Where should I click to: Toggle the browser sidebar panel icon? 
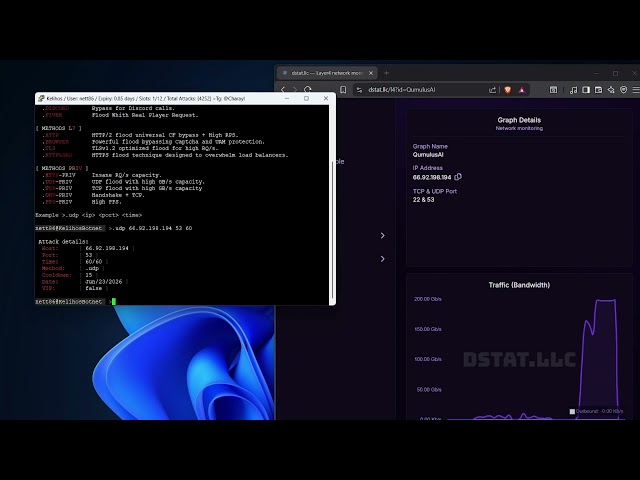(586, 90)
